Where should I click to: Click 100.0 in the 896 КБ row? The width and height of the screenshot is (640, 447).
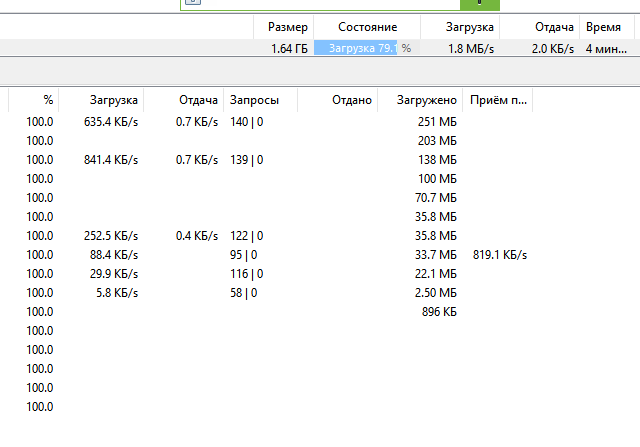point(40,311)
